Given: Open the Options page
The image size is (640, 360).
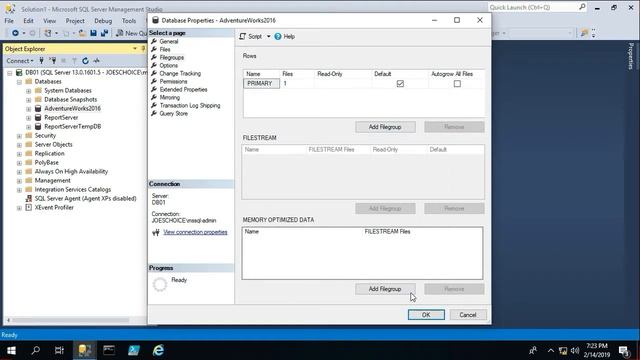Looking at the screenshot, I should click(x=169, y=65).
